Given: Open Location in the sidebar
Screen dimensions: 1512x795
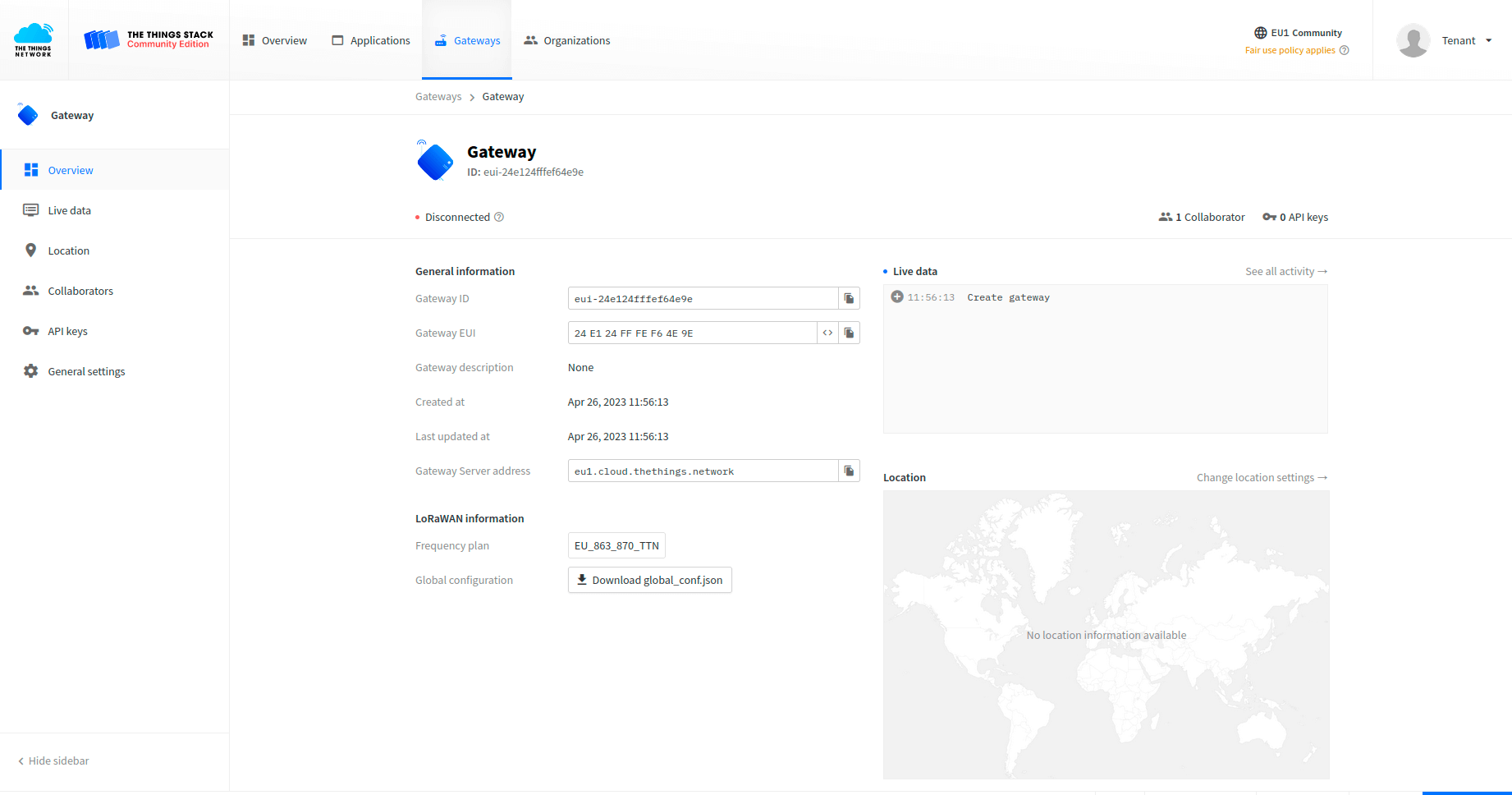Looking at the screenshot, I should tap(68, 251).
